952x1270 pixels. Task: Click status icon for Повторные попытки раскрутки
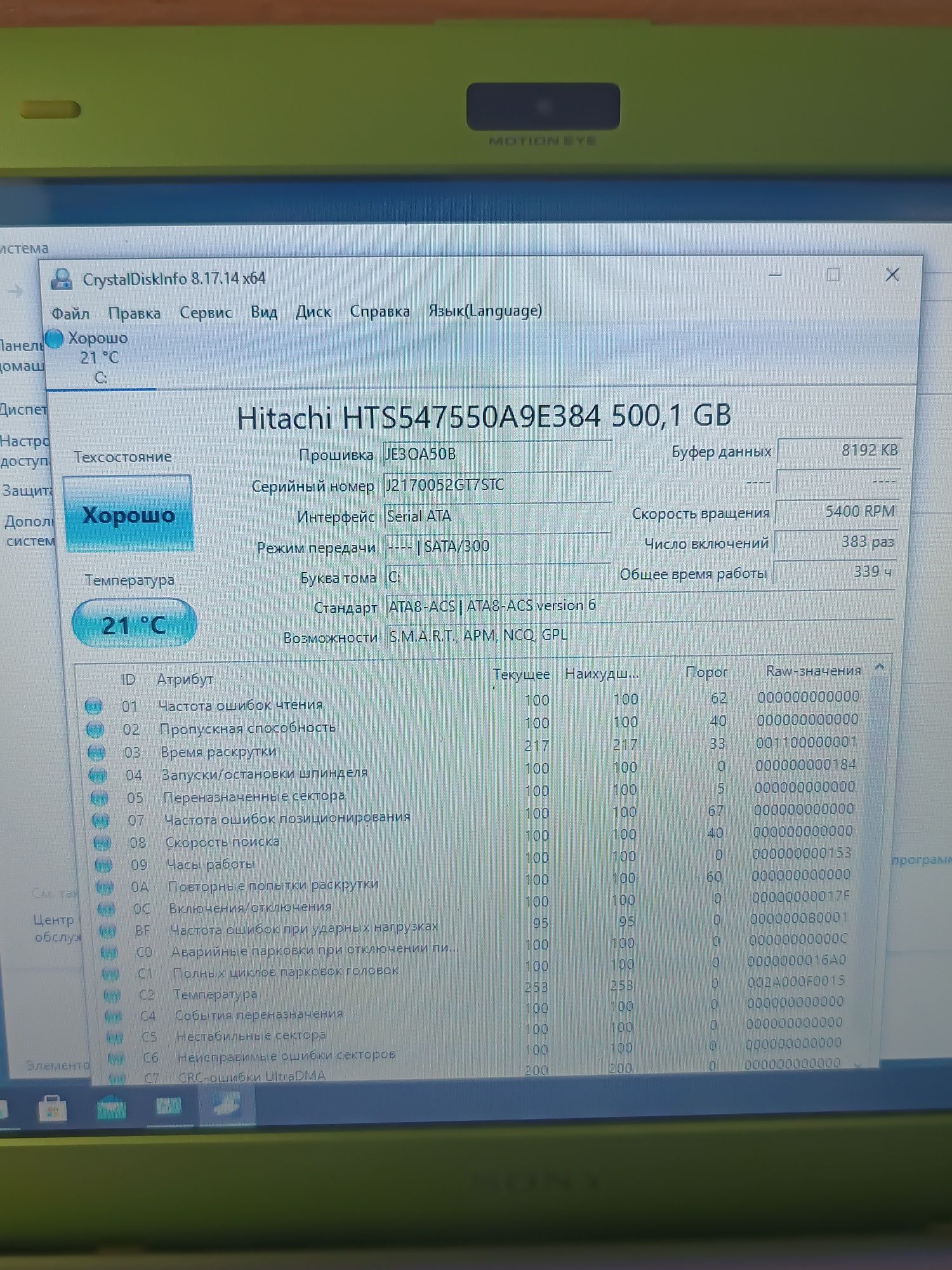[x=105, y=887]
